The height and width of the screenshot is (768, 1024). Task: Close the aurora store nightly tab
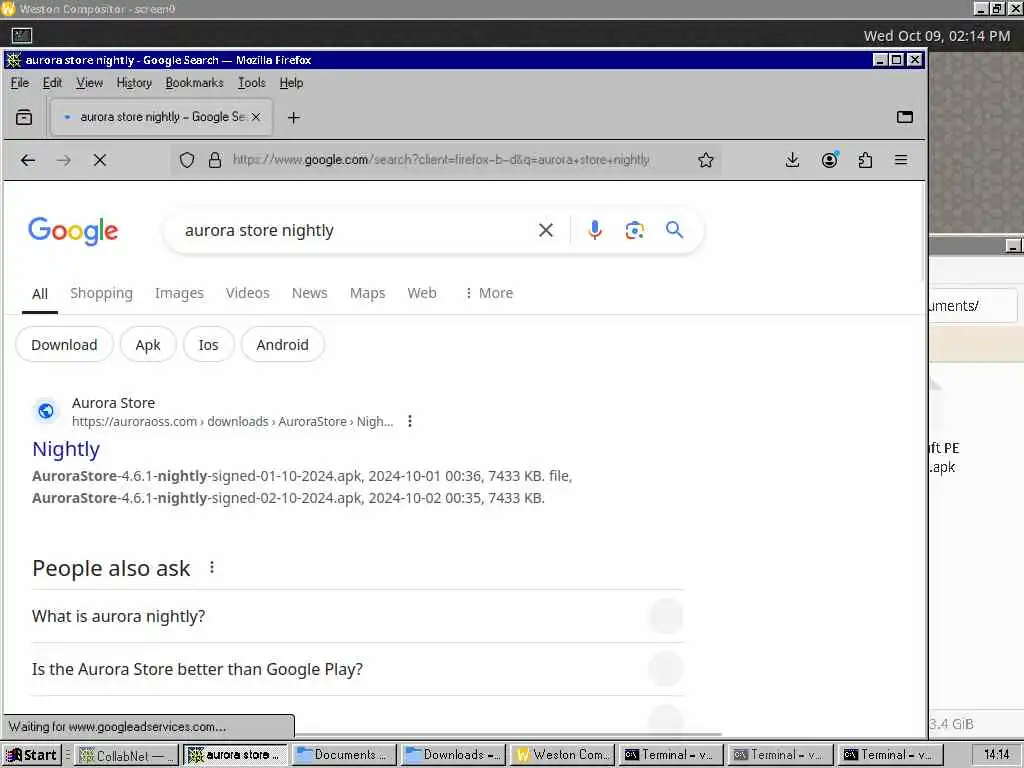(256, 117)
